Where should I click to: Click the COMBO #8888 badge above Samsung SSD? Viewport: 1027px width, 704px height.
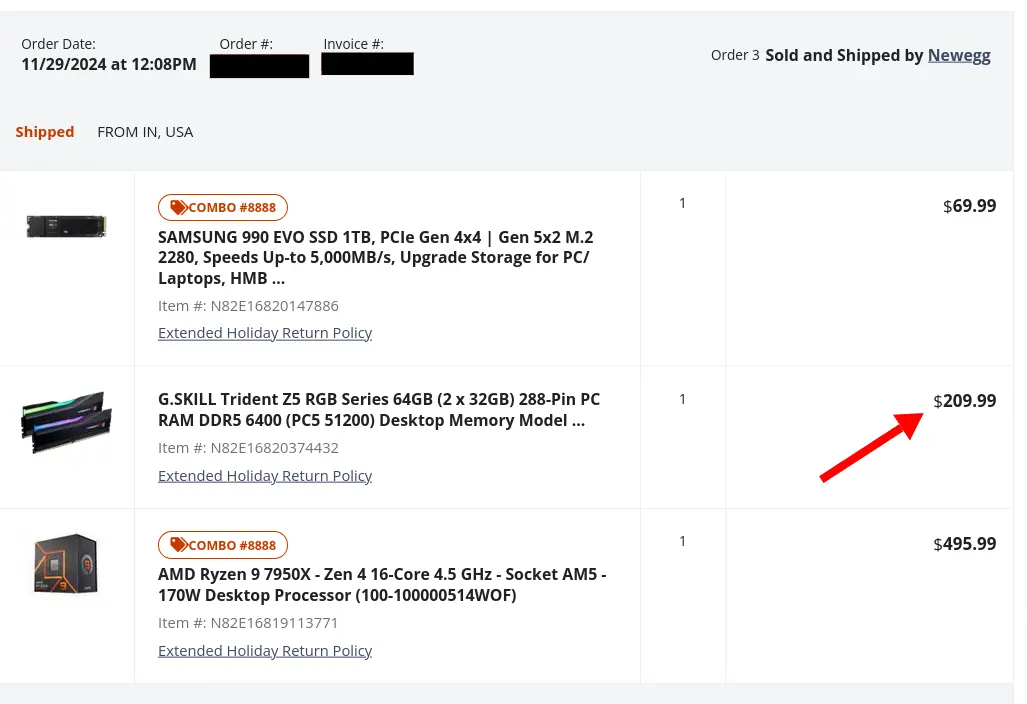point(223,208)
